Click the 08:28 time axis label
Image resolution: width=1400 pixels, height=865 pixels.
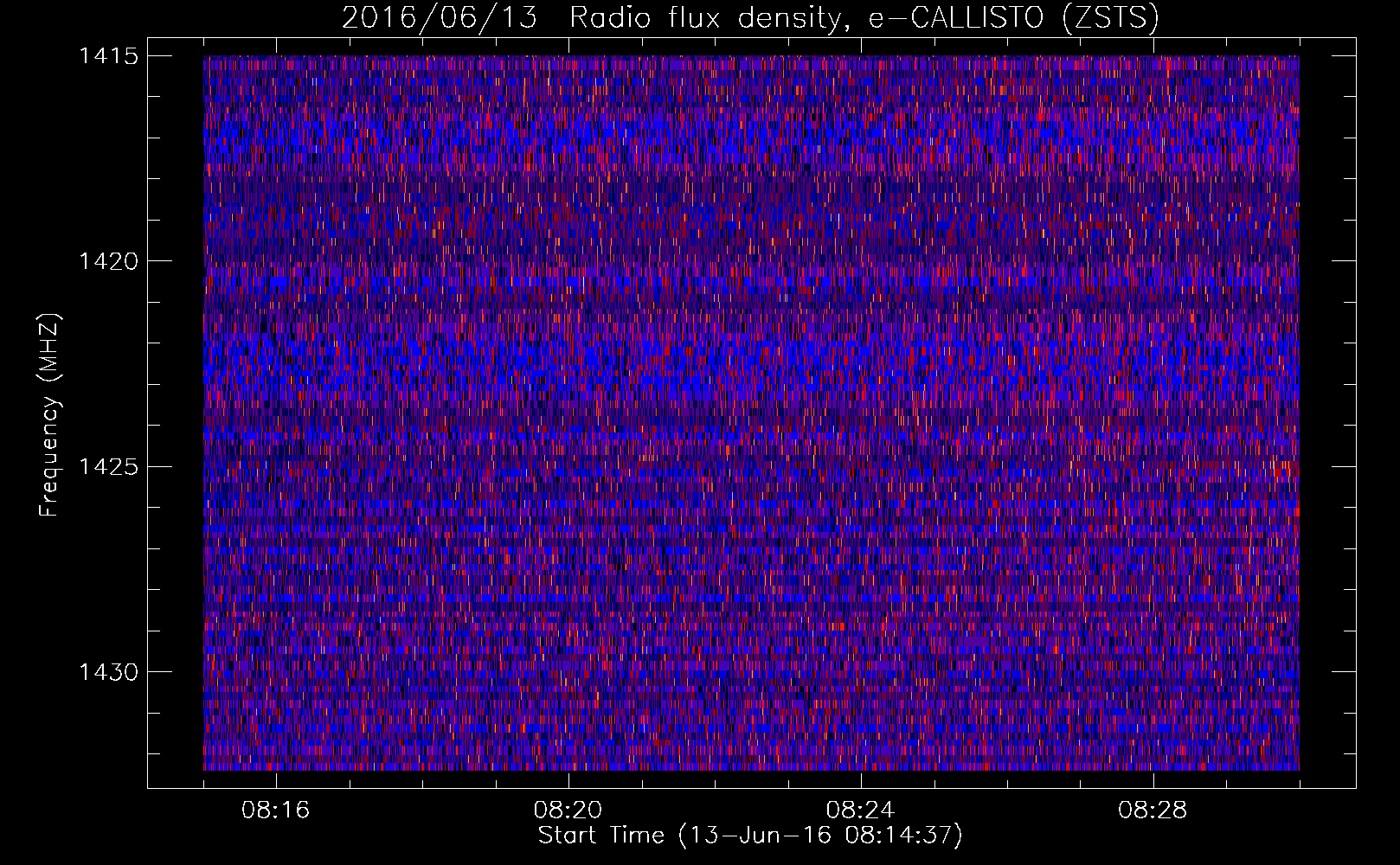pyautogui.click(x=1153, y=811)
